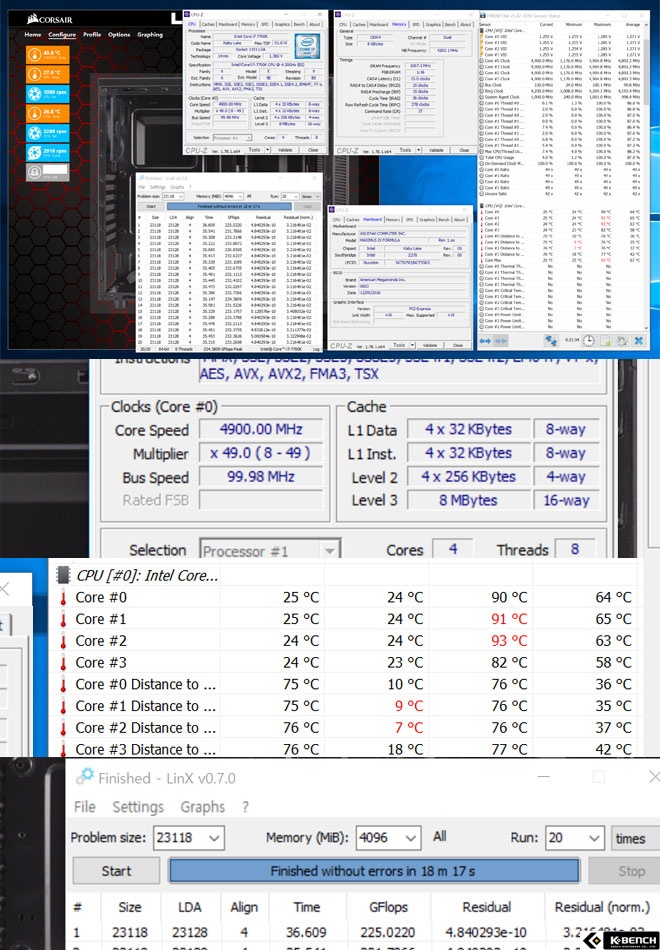
Task: Select the Bus Clock row in HWiNFO
Action: click(561, 85)
